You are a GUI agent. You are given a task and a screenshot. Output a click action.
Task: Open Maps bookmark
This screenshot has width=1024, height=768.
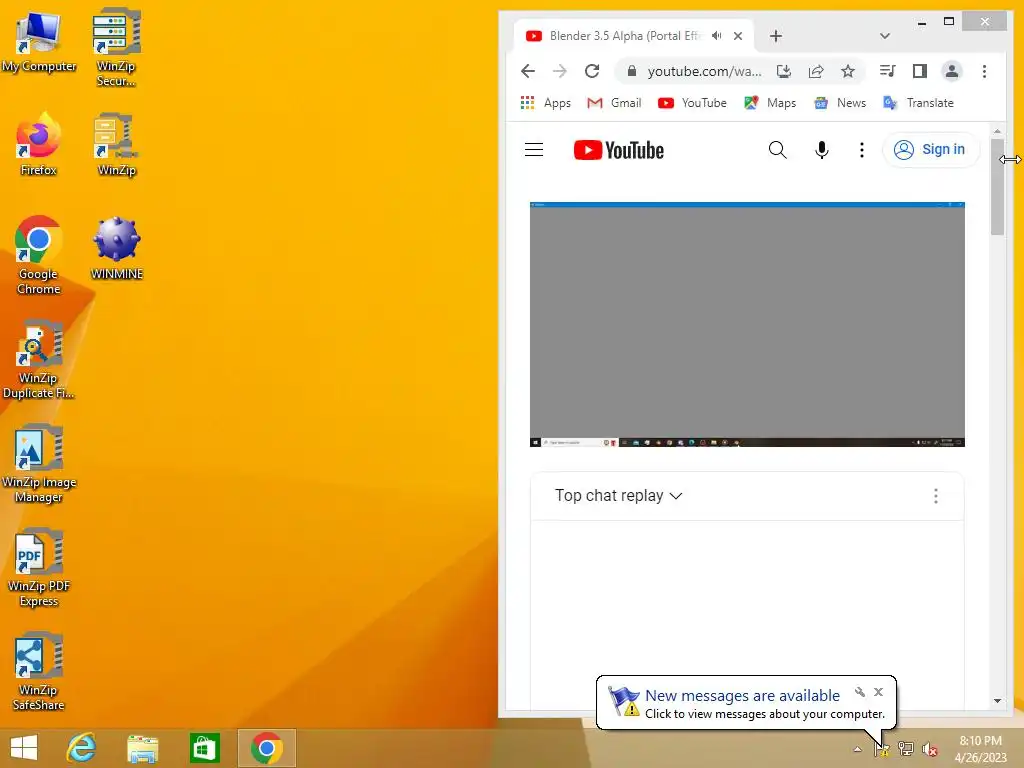point(770,103)
